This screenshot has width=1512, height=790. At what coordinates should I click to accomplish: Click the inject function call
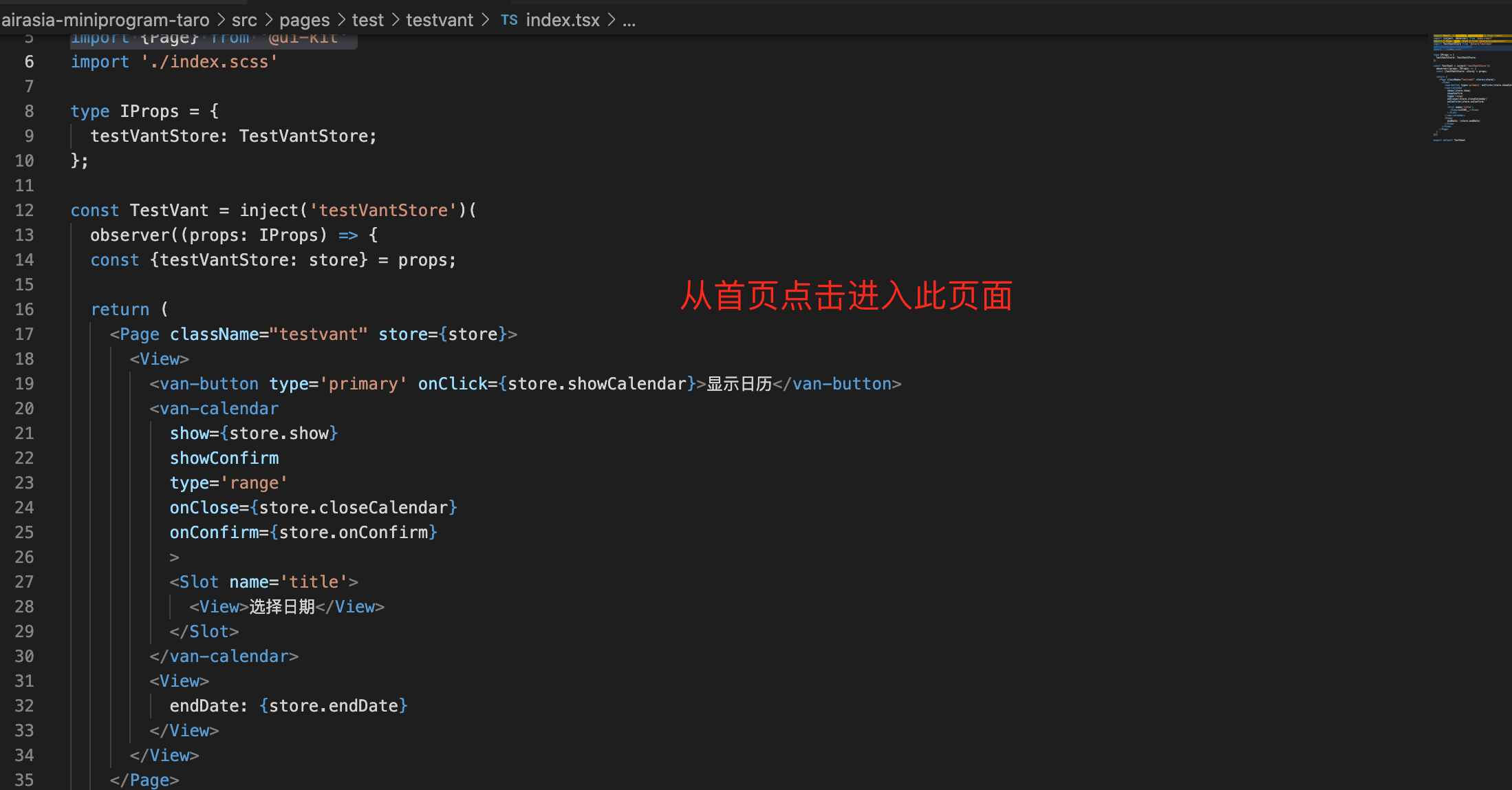point(269,211)
